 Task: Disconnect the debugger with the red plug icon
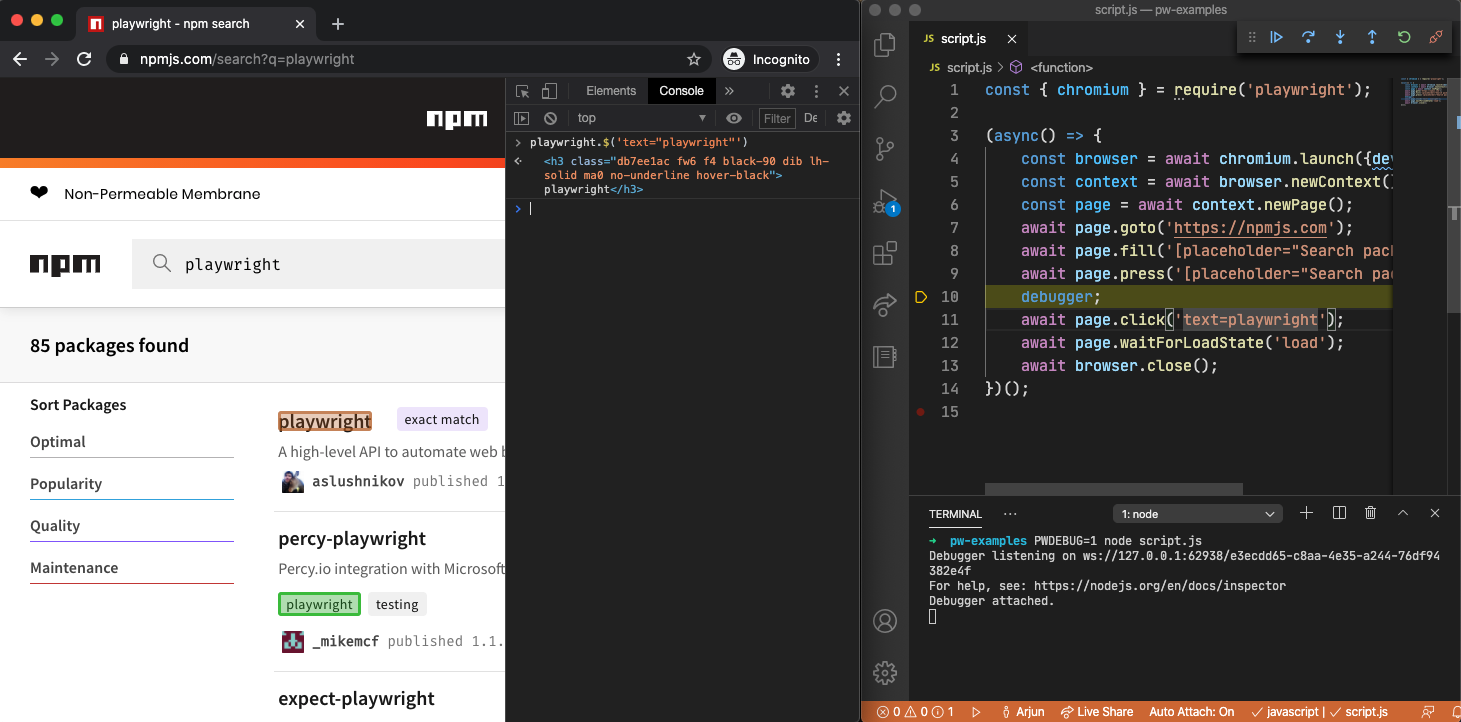pyautogui.click(x=1436, y=37)
